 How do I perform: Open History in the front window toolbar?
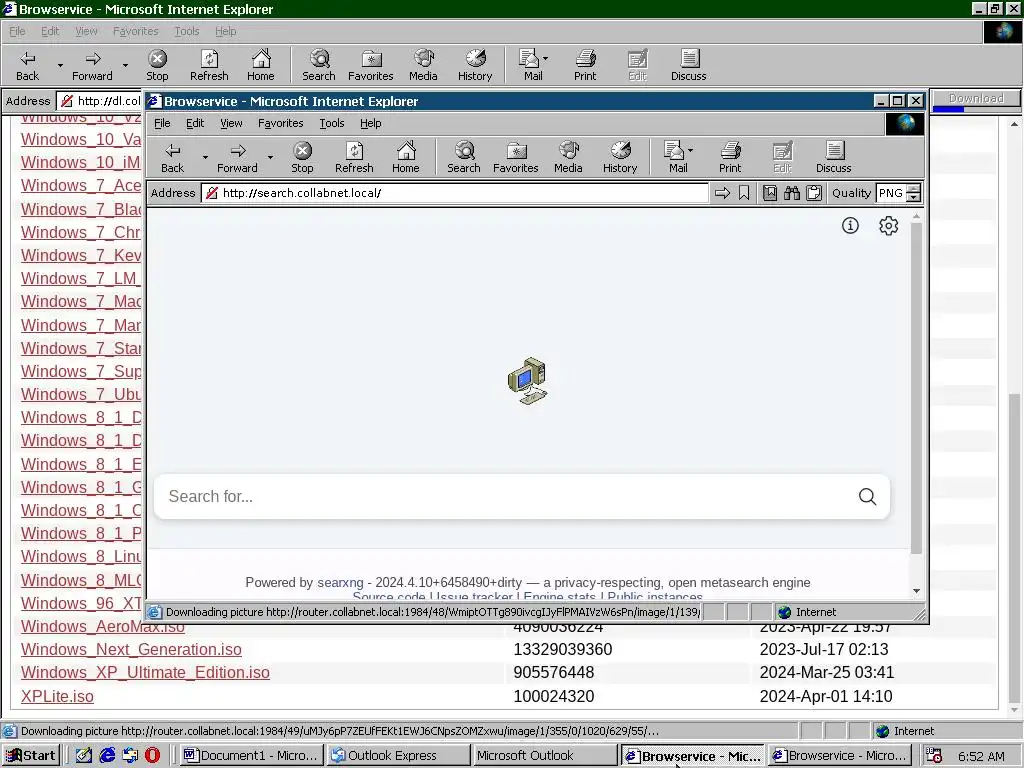click(x=620, y=157)
